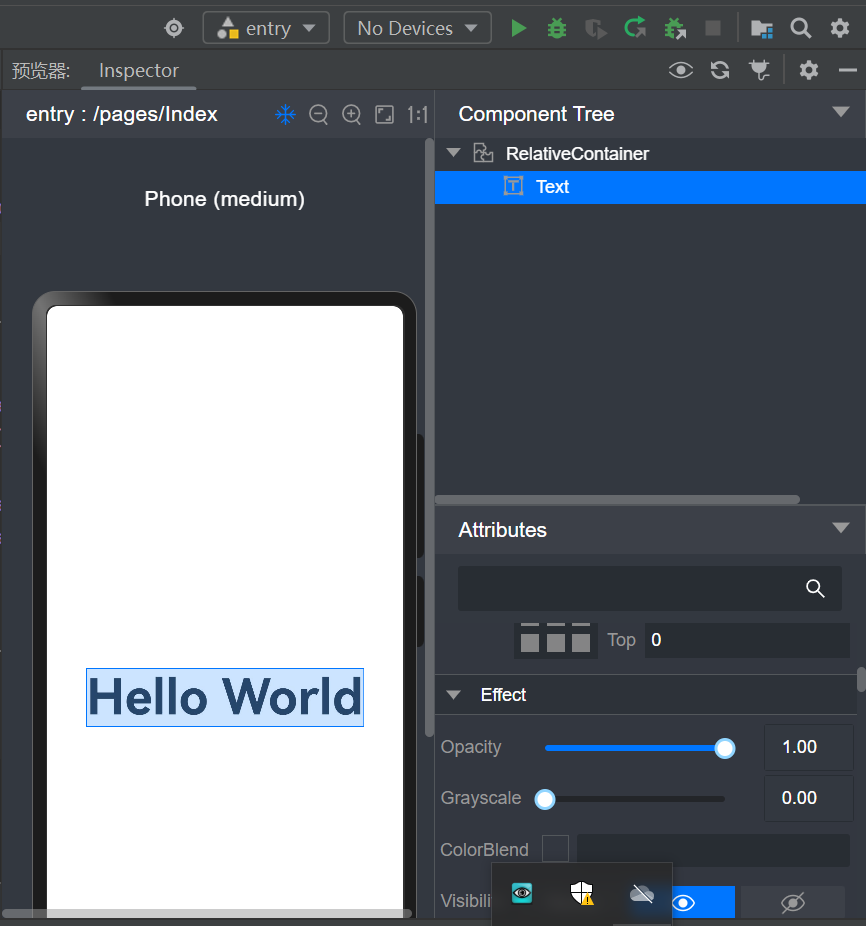Refresh the previewer with circular arrows icon
Screen dimensions: 866x926
pyautogui.click(x=720, y=70)
